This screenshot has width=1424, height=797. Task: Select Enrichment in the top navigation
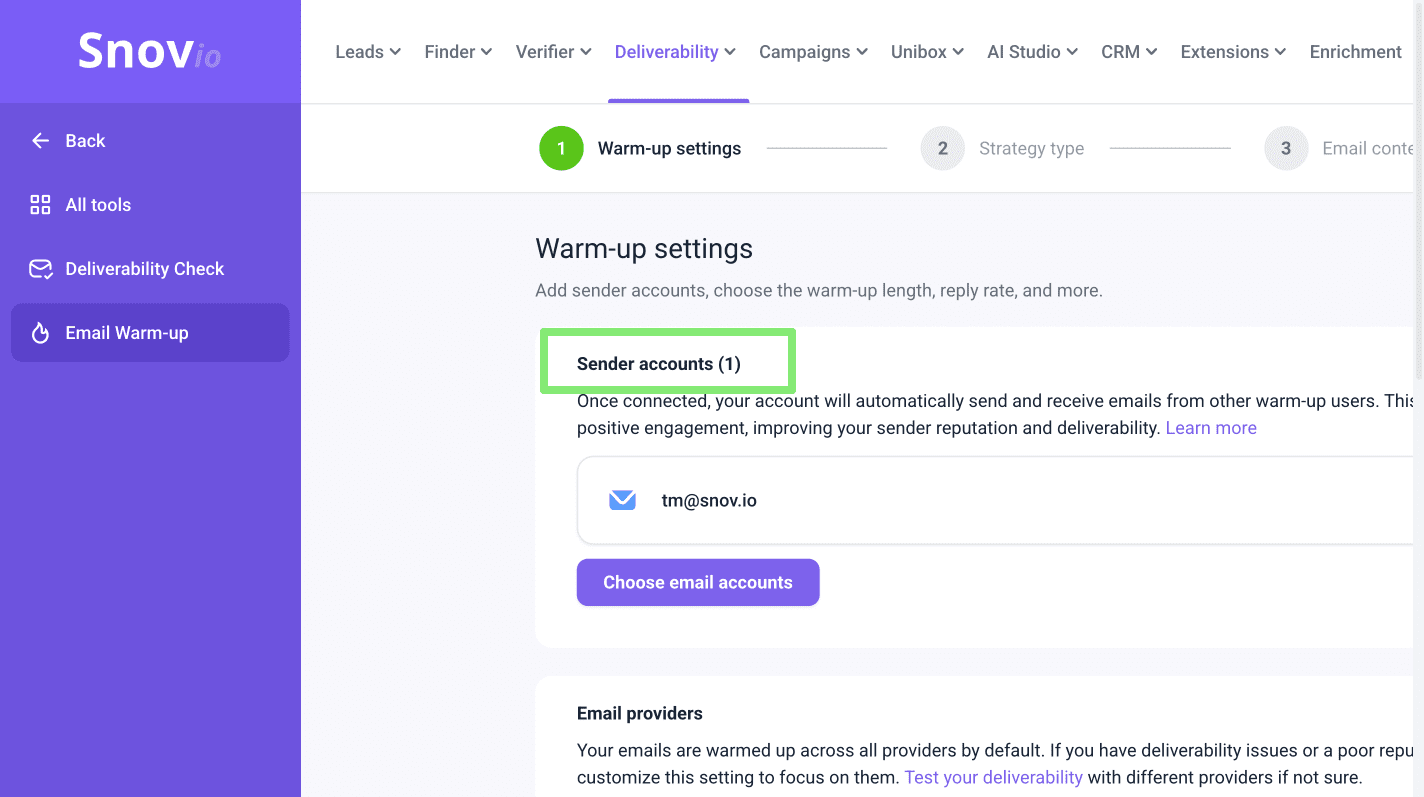pyautogui.click(x=1355, y=52)
